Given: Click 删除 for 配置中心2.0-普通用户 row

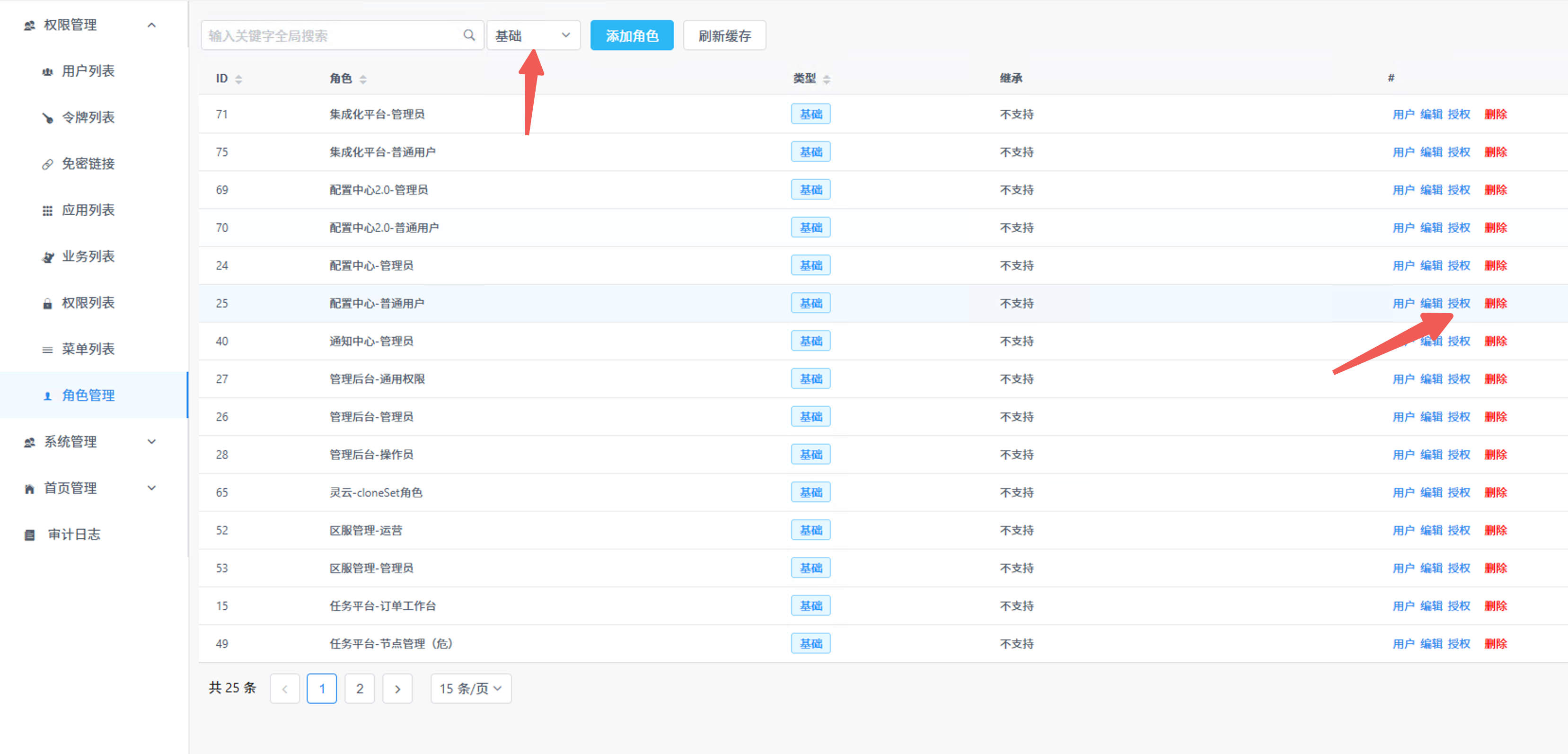Looking at the screenshot, I should point(1496,228).
